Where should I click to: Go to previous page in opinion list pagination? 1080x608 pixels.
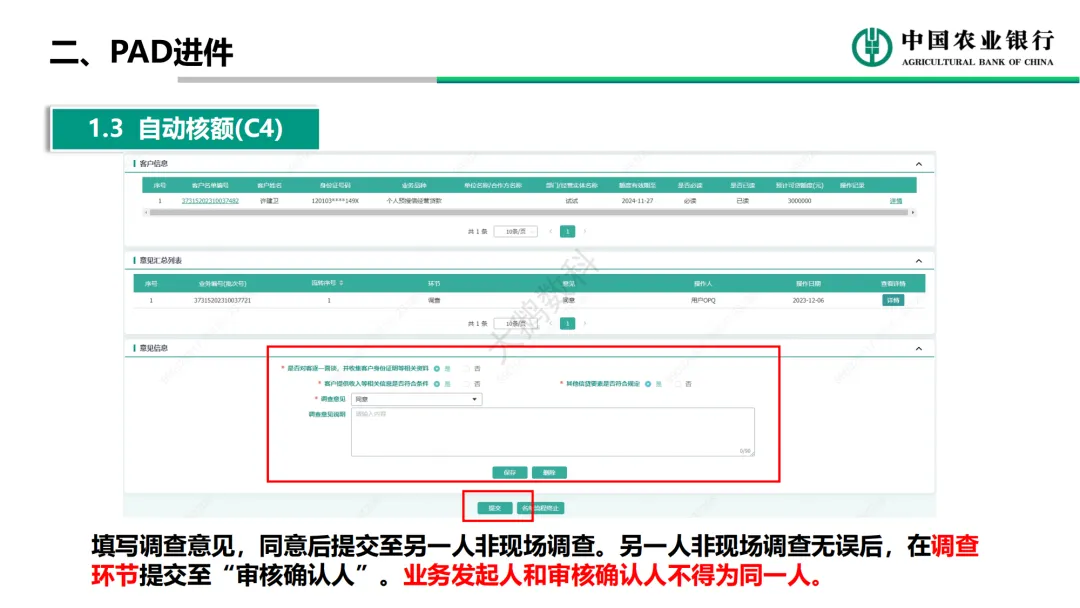[549, 324]
